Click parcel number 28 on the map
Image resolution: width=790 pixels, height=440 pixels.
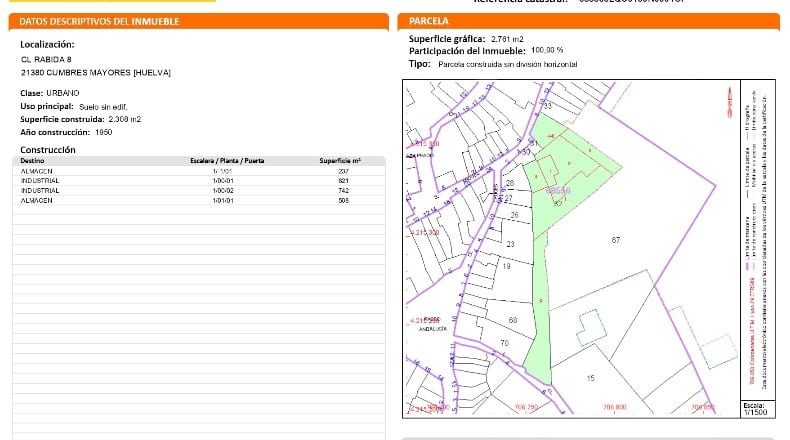coord(510,183)
